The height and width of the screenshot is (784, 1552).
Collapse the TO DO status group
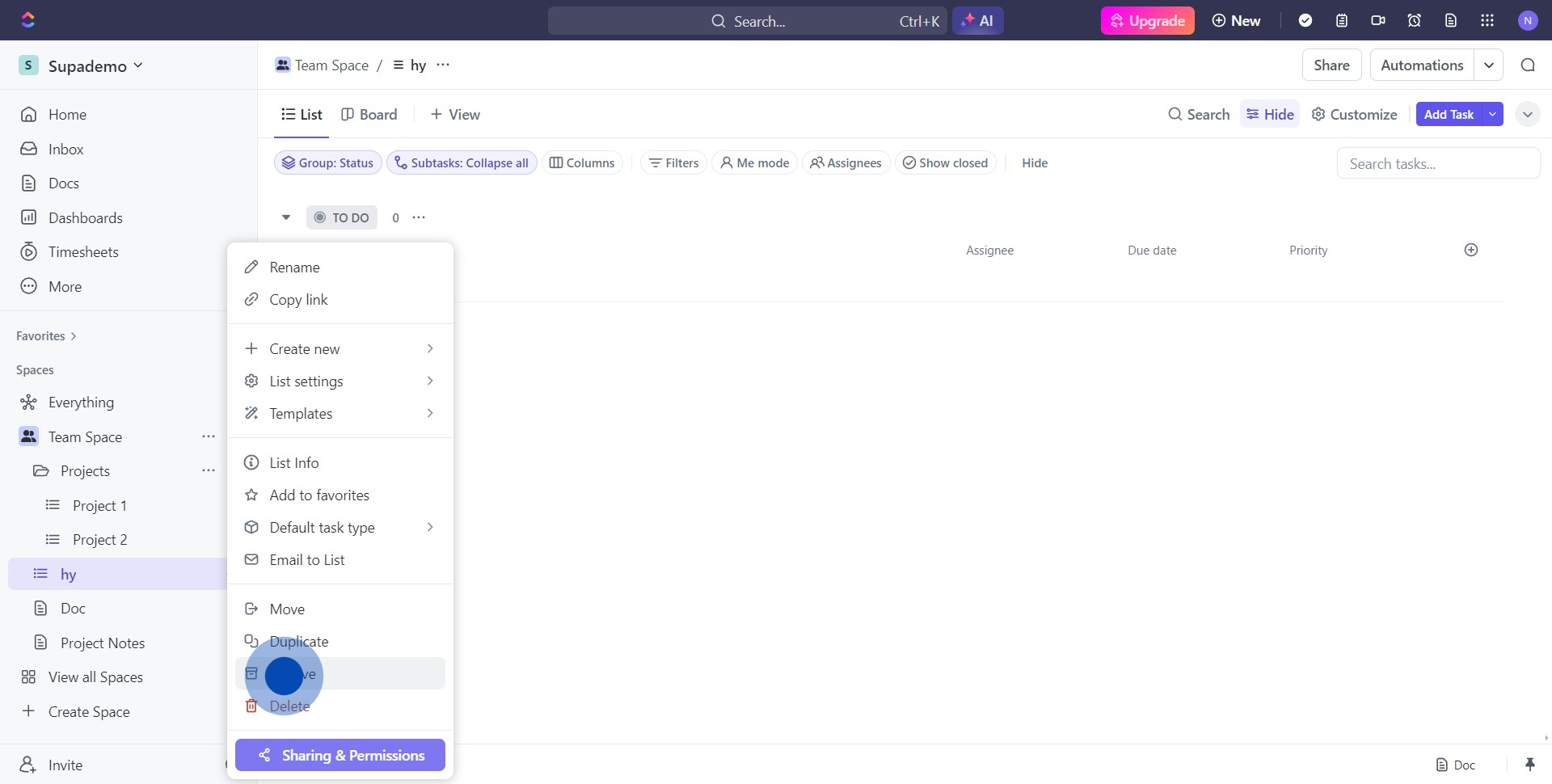pos(286,217)
